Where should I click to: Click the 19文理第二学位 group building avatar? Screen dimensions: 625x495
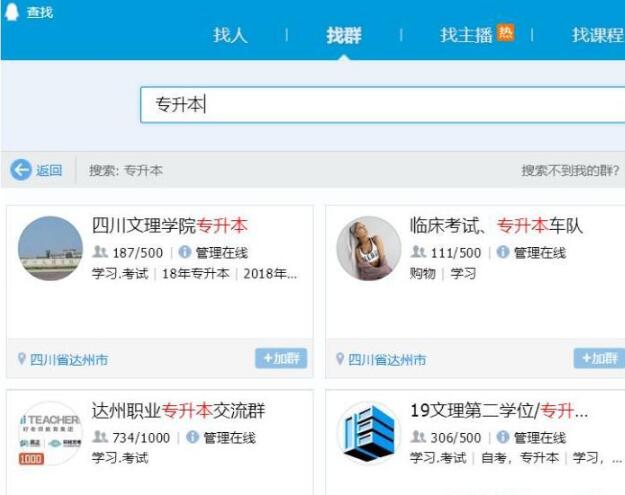pos(368,433)
